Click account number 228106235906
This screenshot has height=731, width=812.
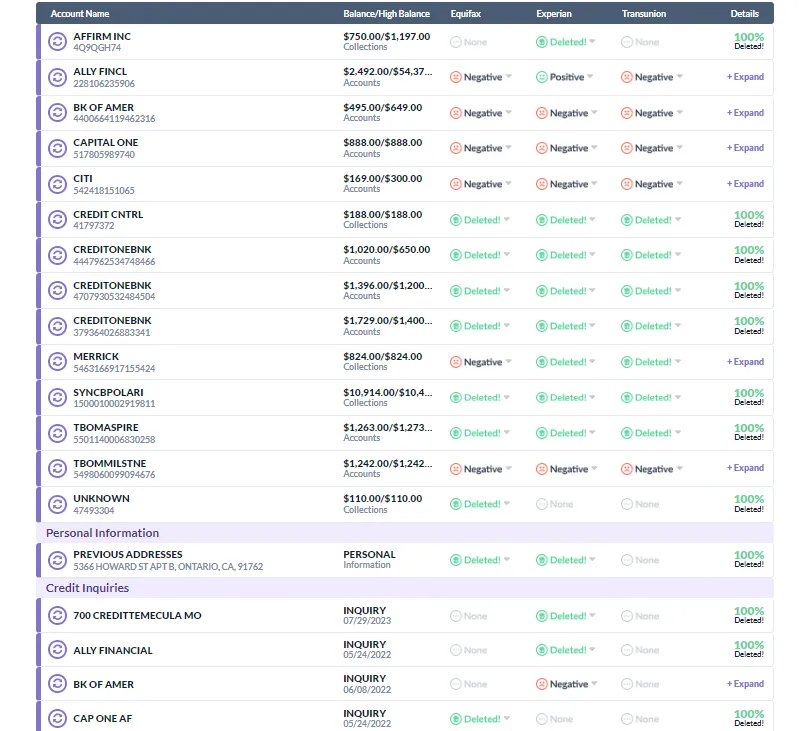coord(104,84)
